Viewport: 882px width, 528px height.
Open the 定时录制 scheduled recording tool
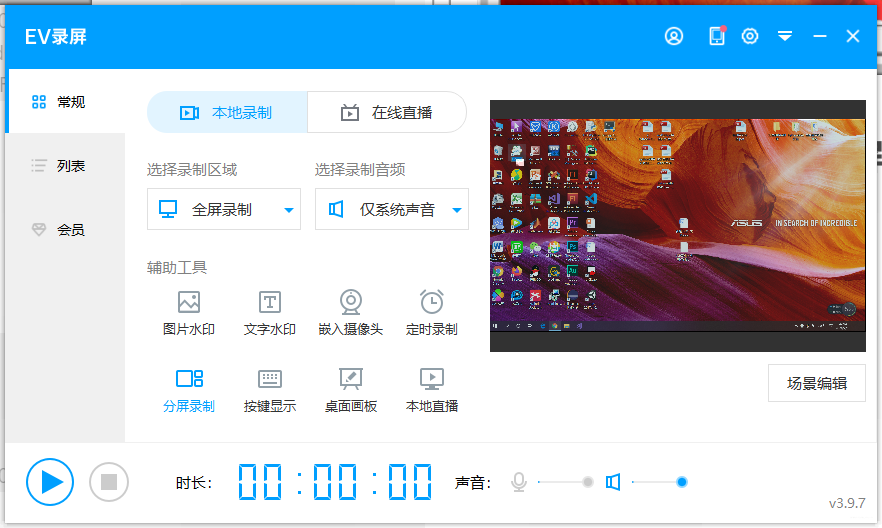coord(431,314)
